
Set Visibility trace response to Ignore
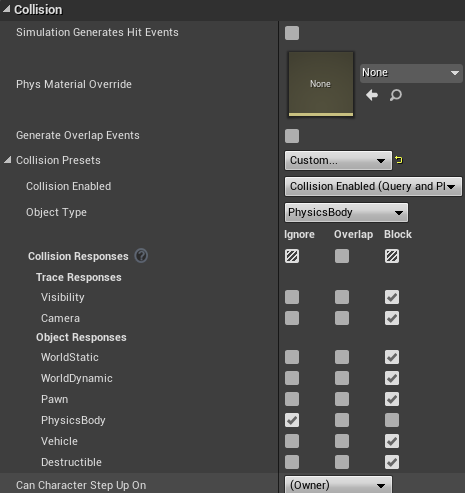[x=292, y=297]
